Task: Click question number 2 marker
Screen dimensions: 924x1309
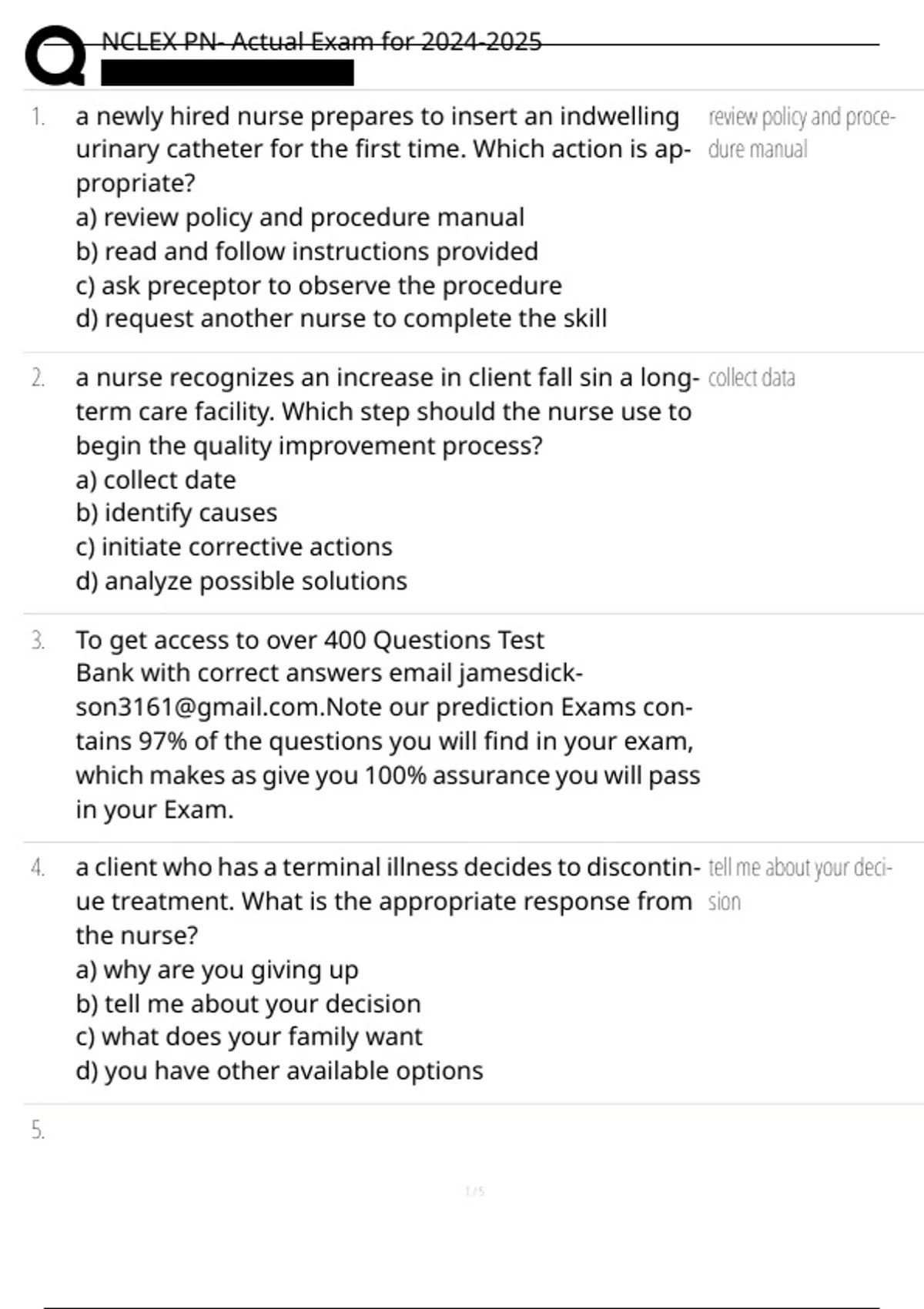Action: click(x=38, y=378)
